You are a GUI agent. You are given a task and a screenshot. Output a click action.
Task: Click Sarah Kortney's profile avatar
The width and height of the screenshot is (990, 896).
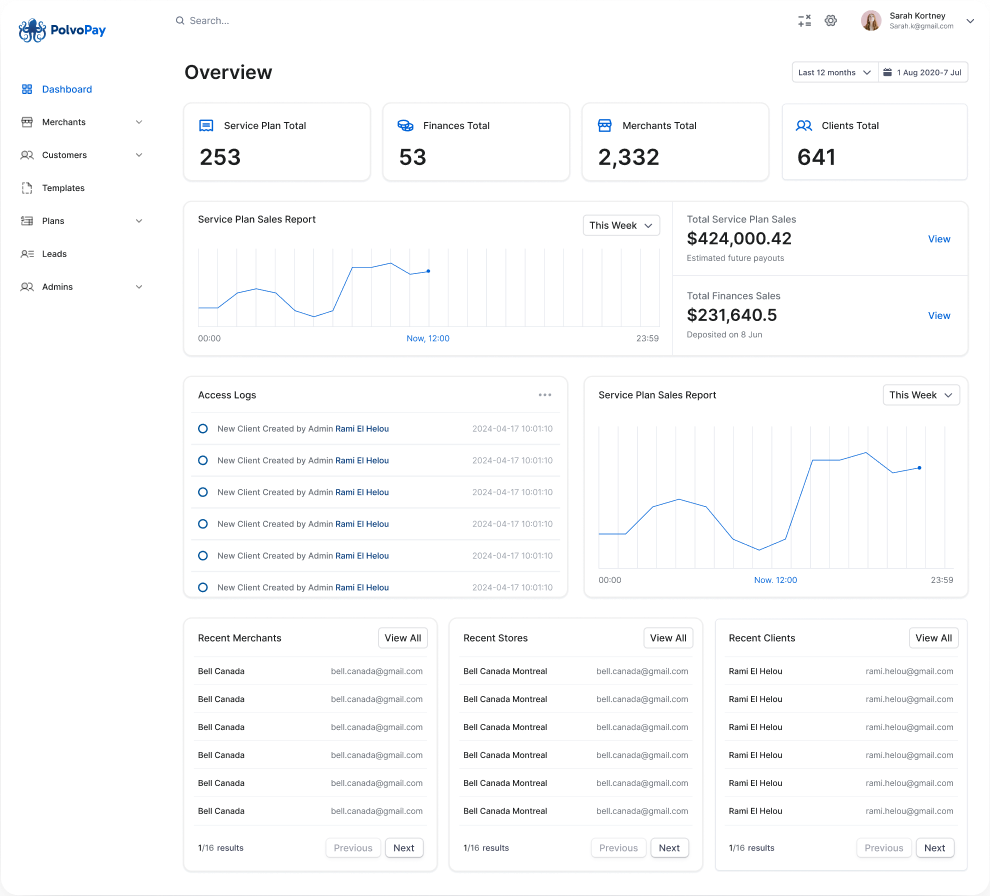[x=871, y=20]
